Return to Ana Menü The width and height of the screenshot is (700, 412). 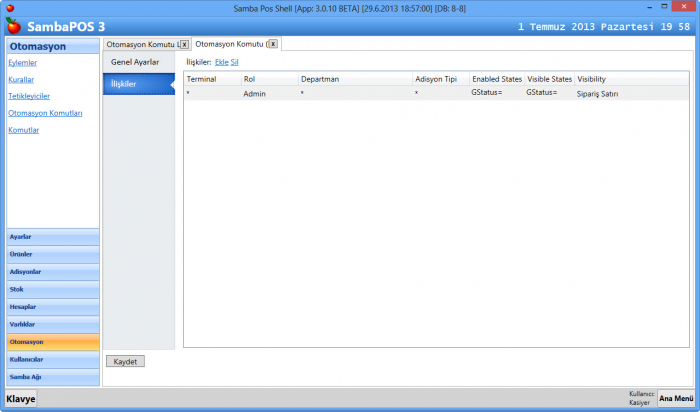(x=676, y=398)
